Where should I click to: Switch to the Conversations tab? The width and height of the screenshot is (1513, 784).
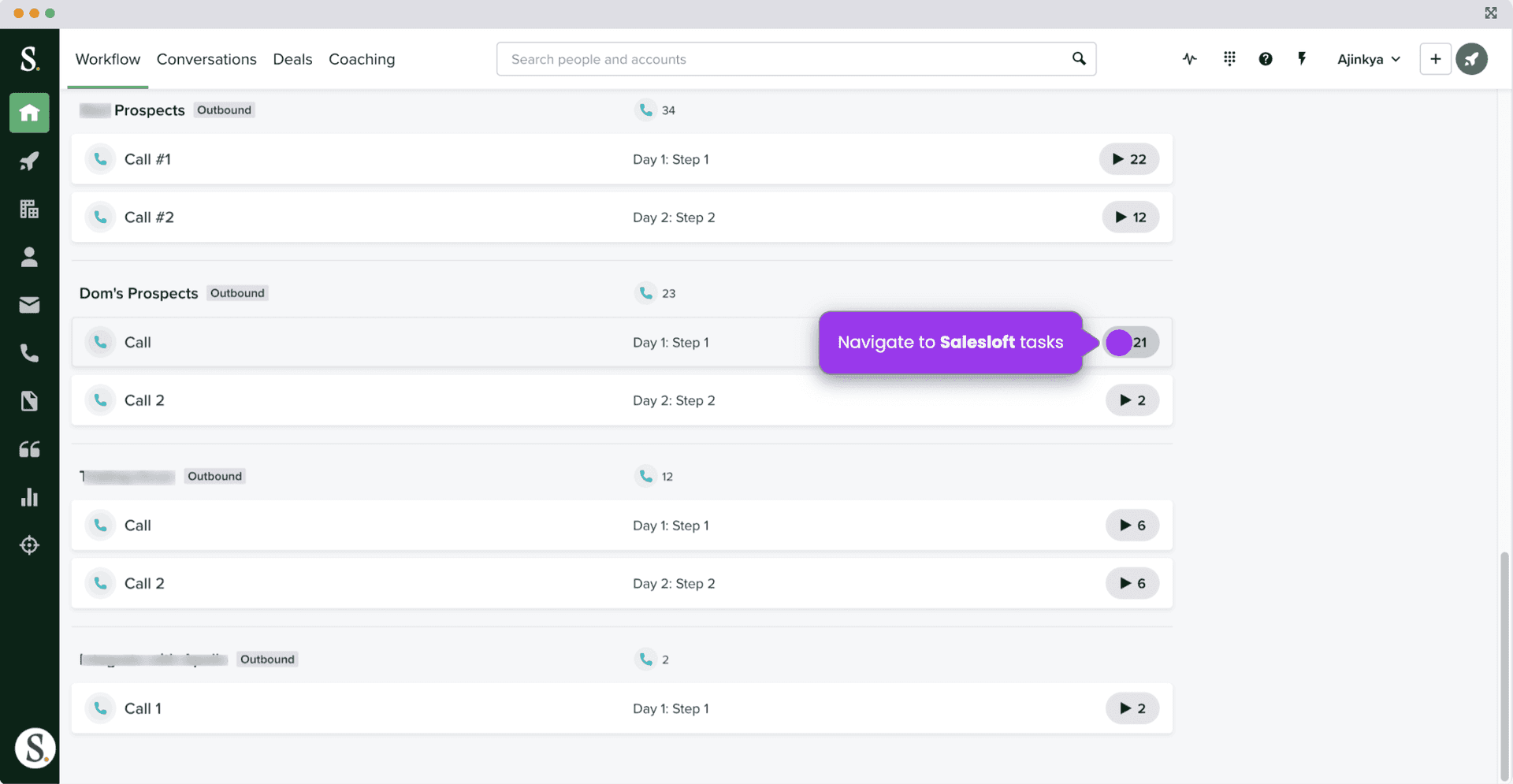(x=206, y=59)
